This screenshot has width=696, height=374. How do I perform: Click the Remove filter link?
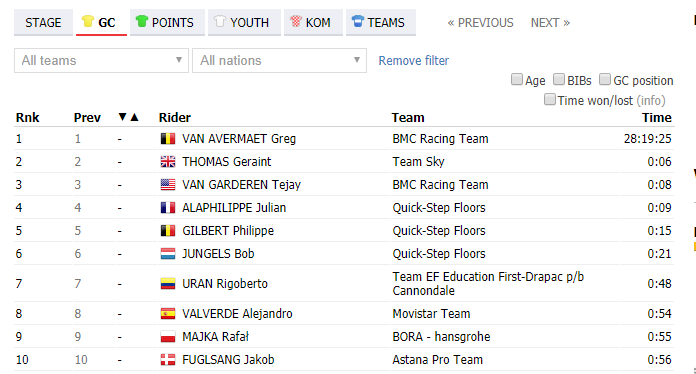(413, 60)
